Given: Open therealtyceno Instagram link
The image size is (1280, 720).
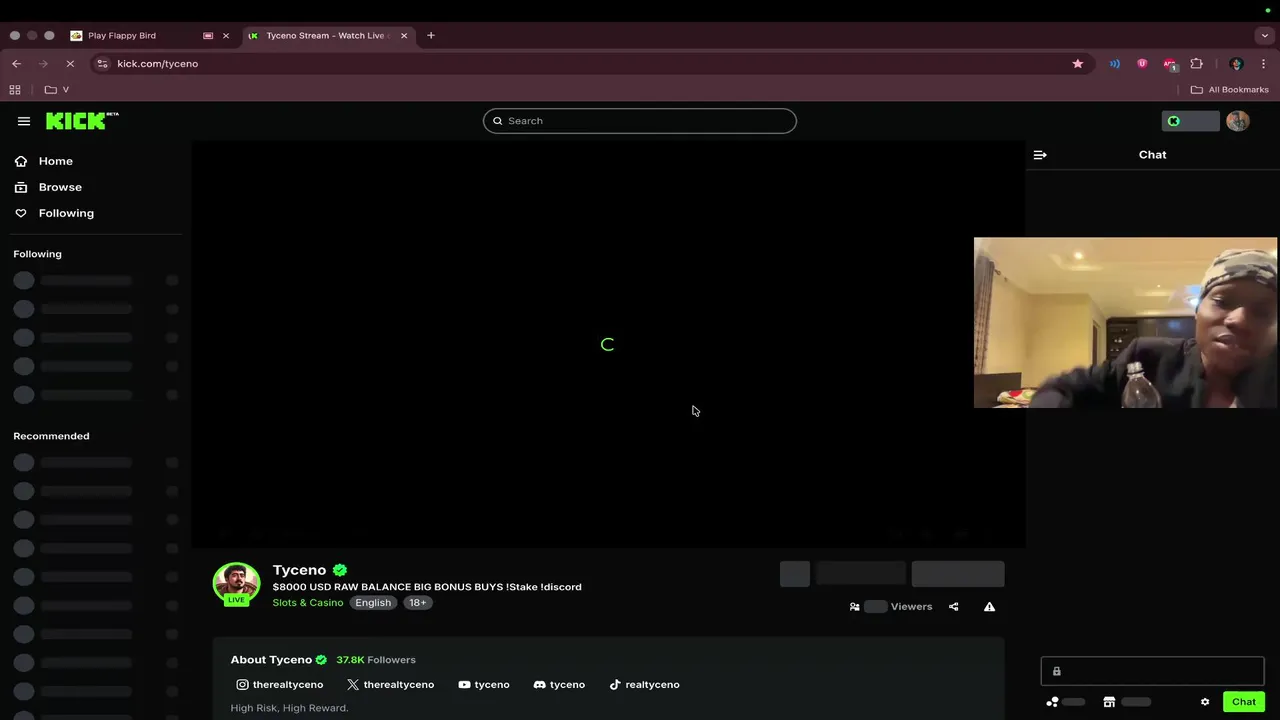Looking at the screenshot, I should click(x=279, y=685).
